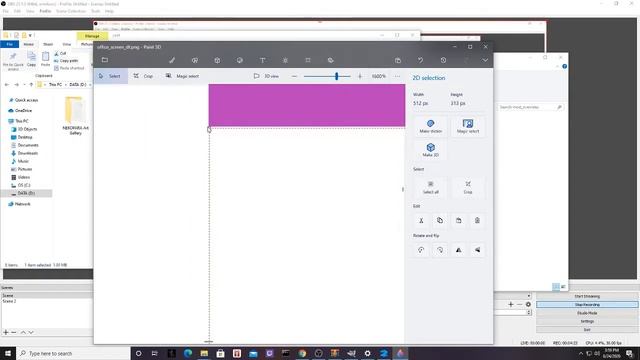This screenshot has height=360, width=640.
Task: Click Pin to Quick access
Action: [13, 61]
